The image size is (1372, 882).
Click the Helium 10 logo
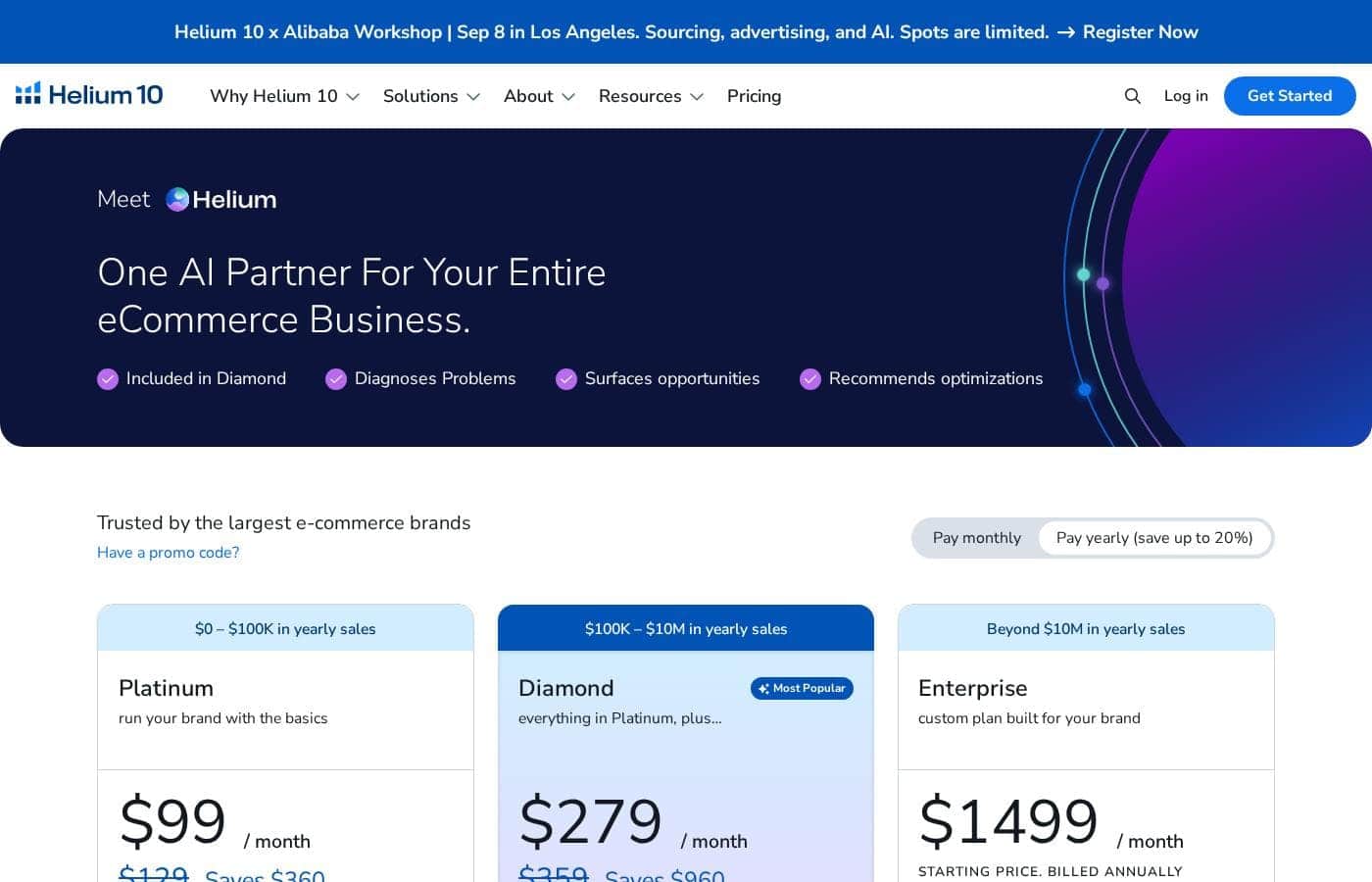(x=89, y=95)
